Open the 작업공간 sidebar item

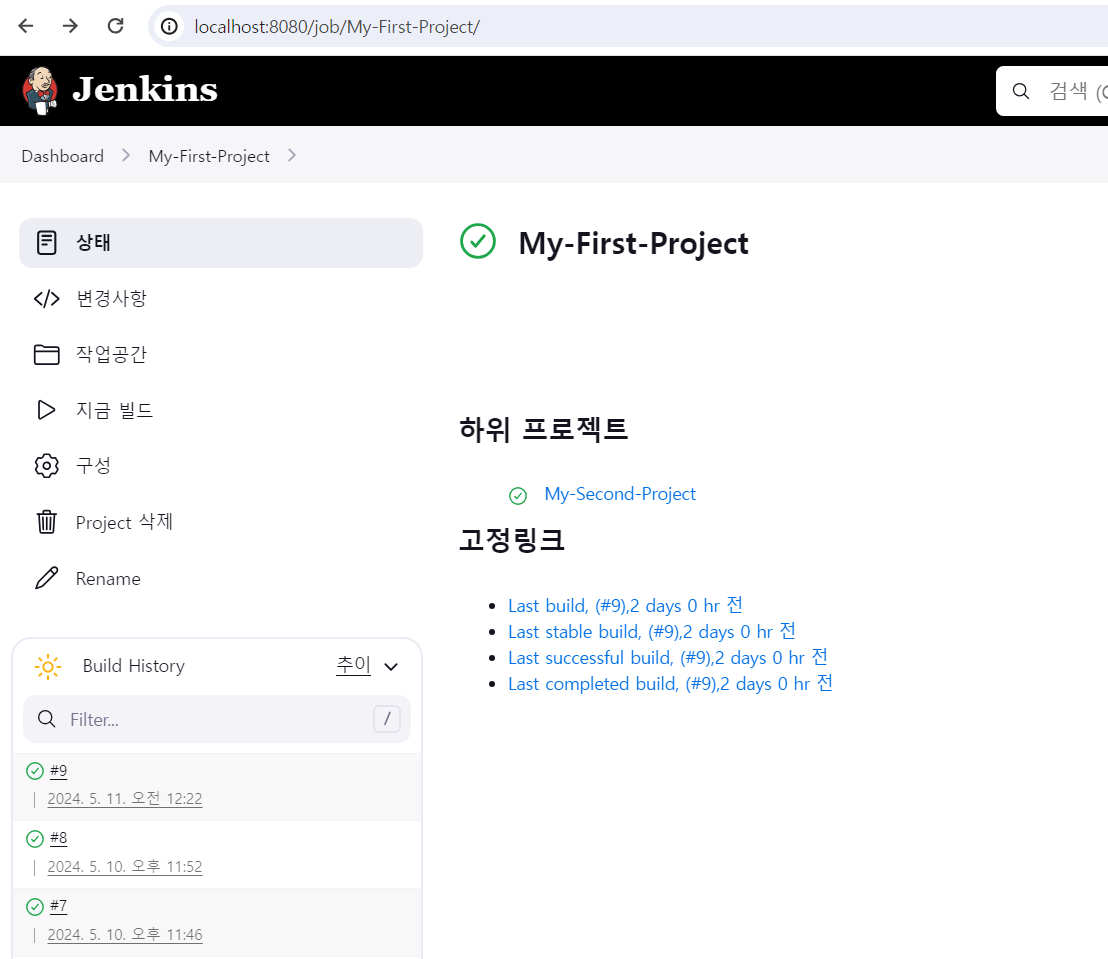[x=220, y=354]
